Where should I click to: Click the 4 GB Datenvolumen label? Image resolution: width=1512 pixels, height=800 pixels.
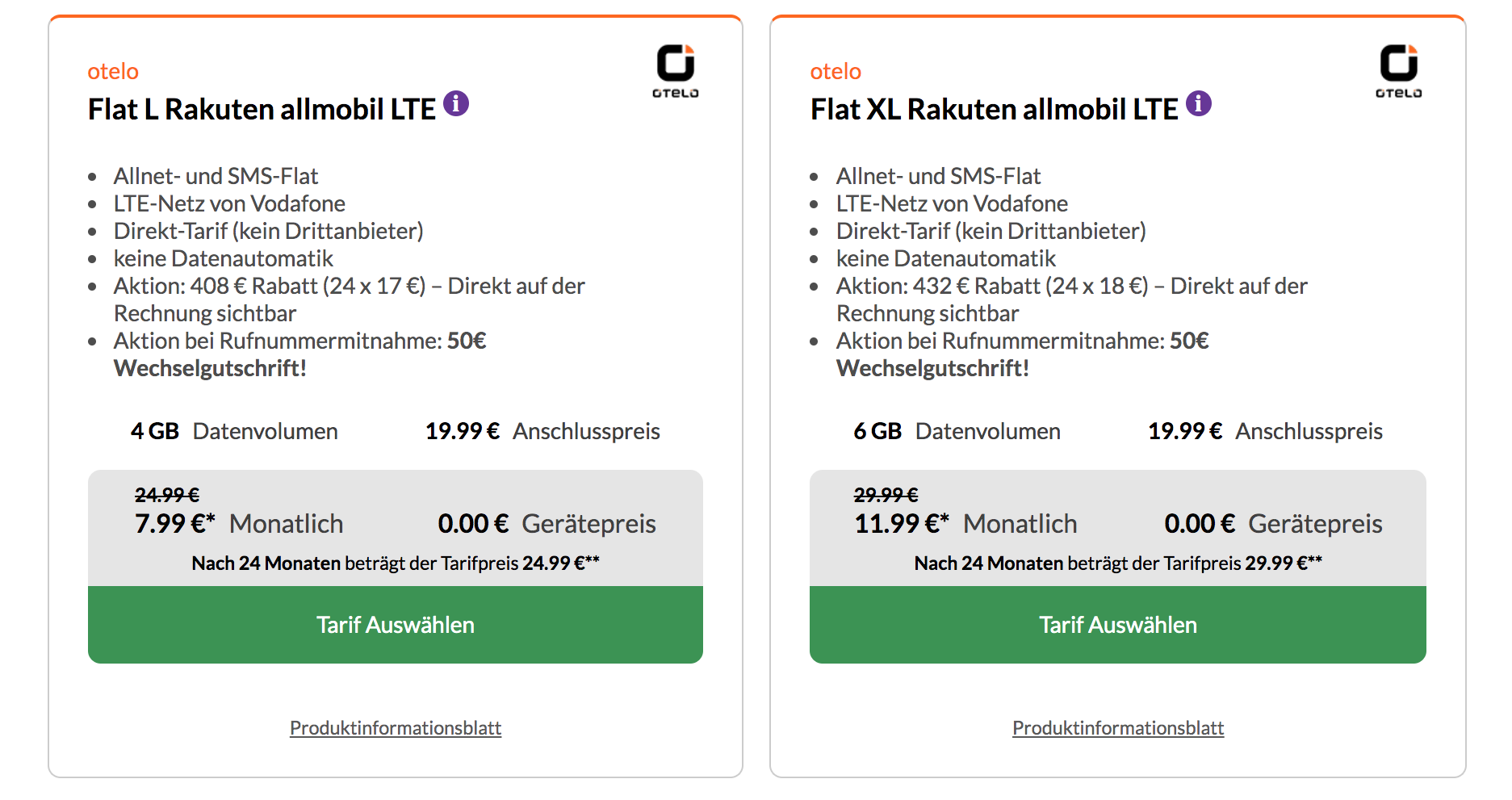point(234,431)
